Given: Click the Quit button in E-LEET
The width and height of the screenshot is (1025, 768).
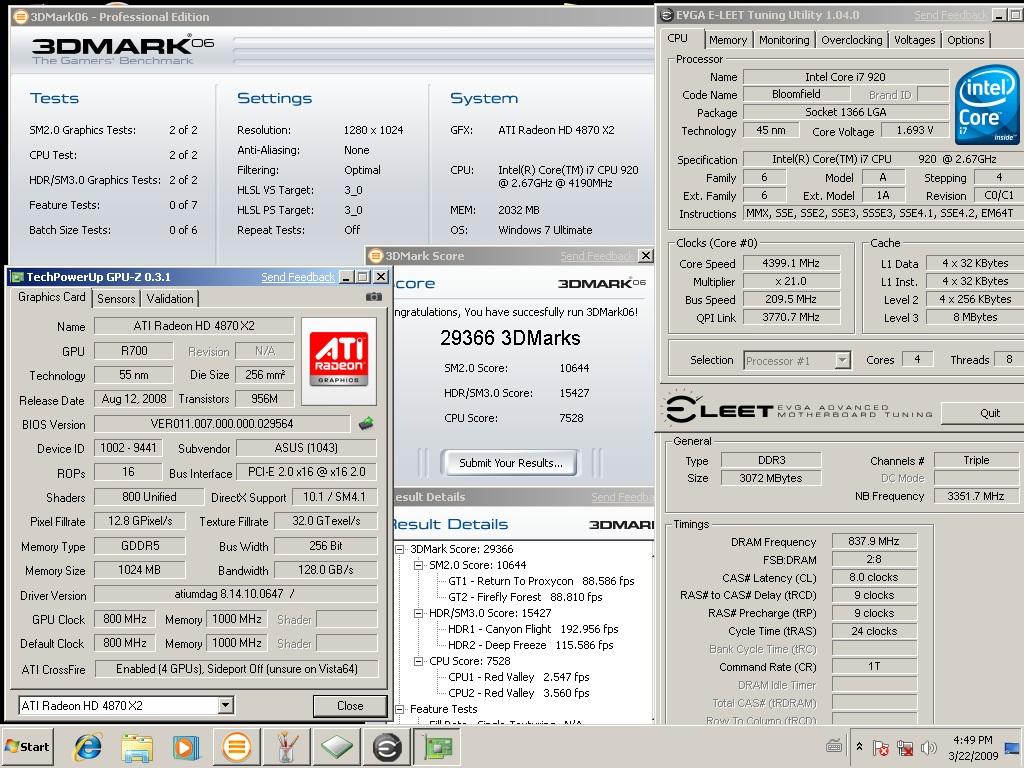Looking at the screenshot, I should point(981,413).
